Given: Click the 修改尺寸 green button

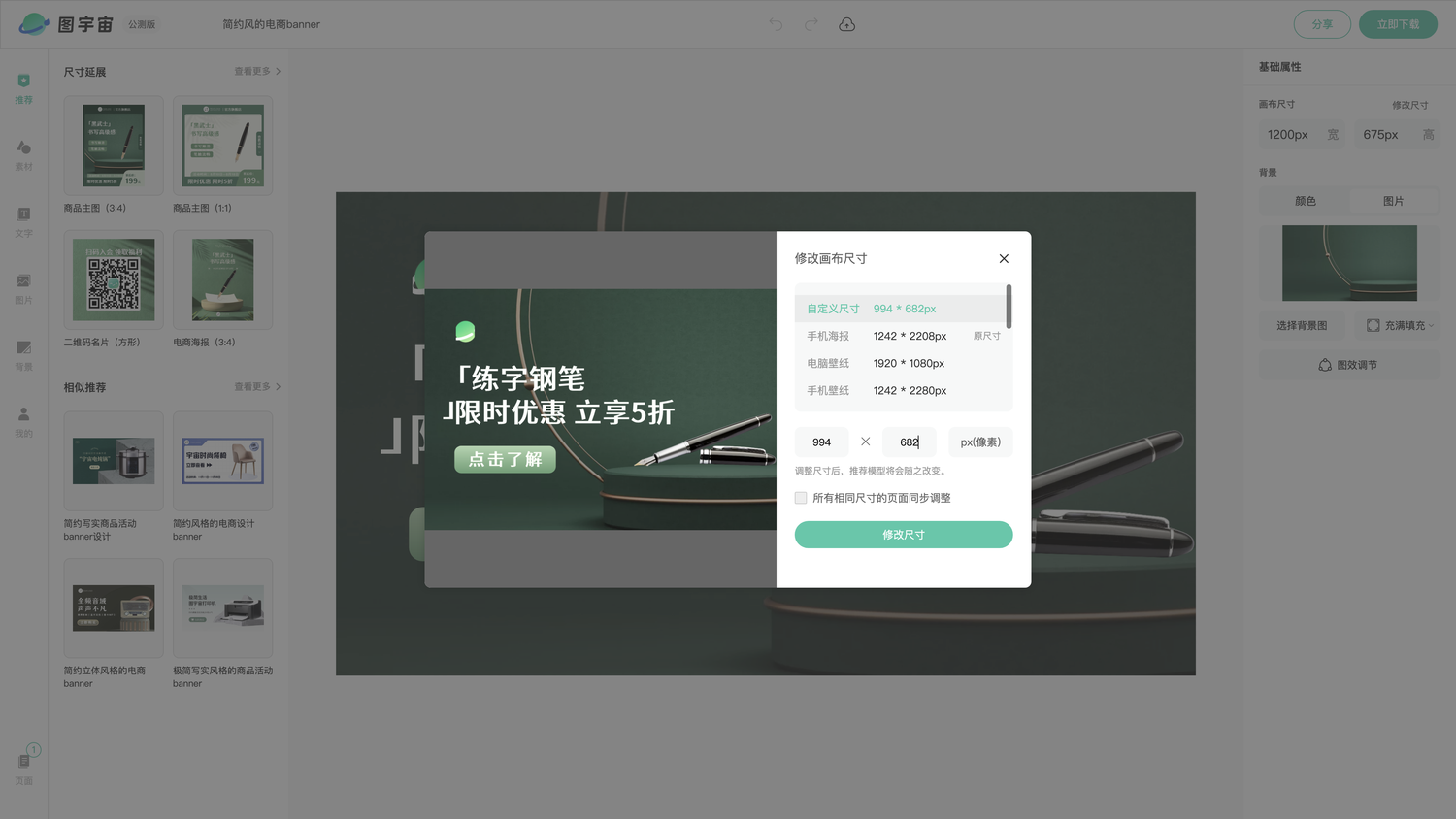Looking at the screenshot, I should click(x=904, y=535).
